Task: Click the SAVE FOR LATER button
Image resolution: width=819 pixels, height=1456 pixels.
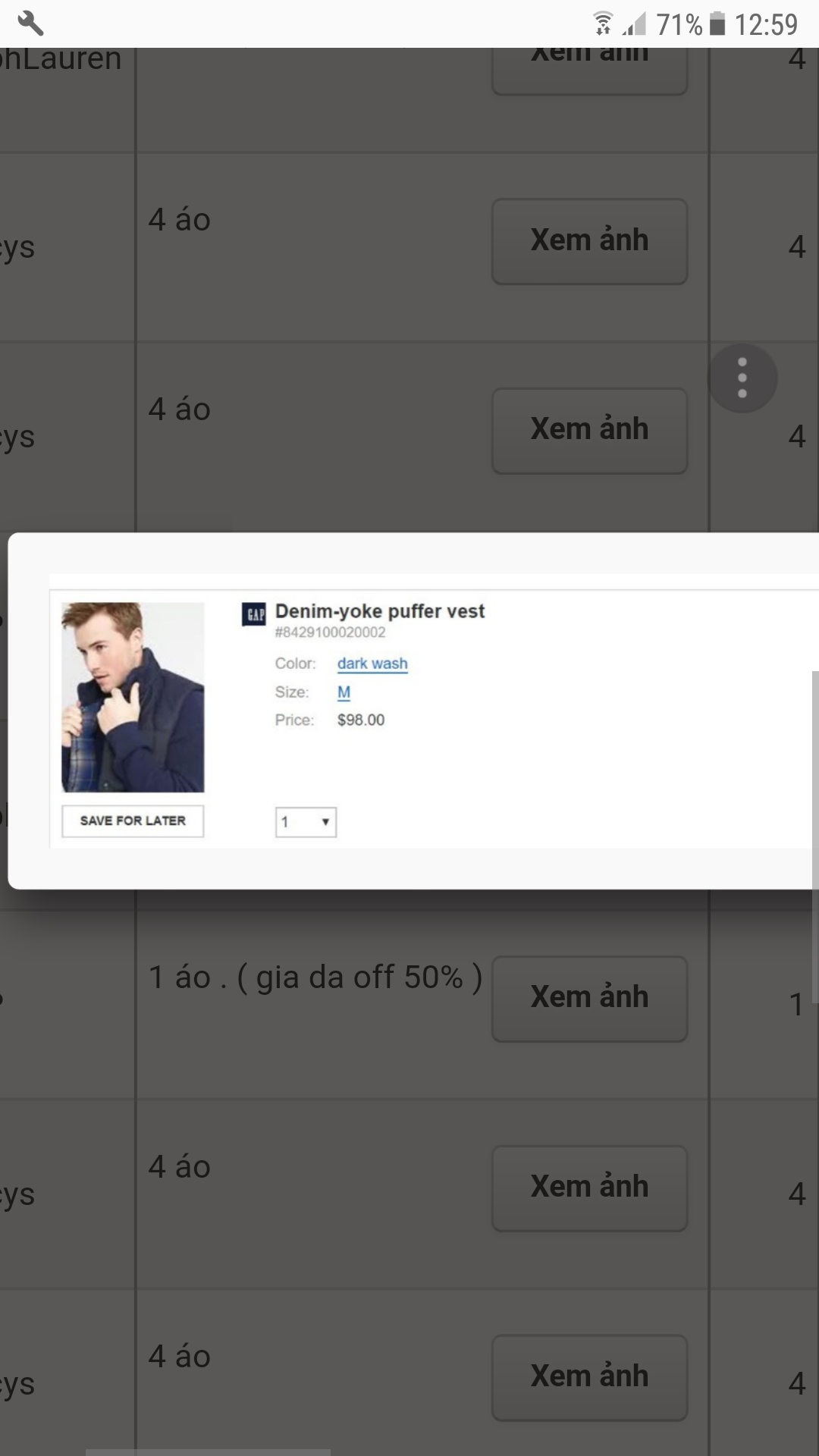Action: [x=133, y=821]
